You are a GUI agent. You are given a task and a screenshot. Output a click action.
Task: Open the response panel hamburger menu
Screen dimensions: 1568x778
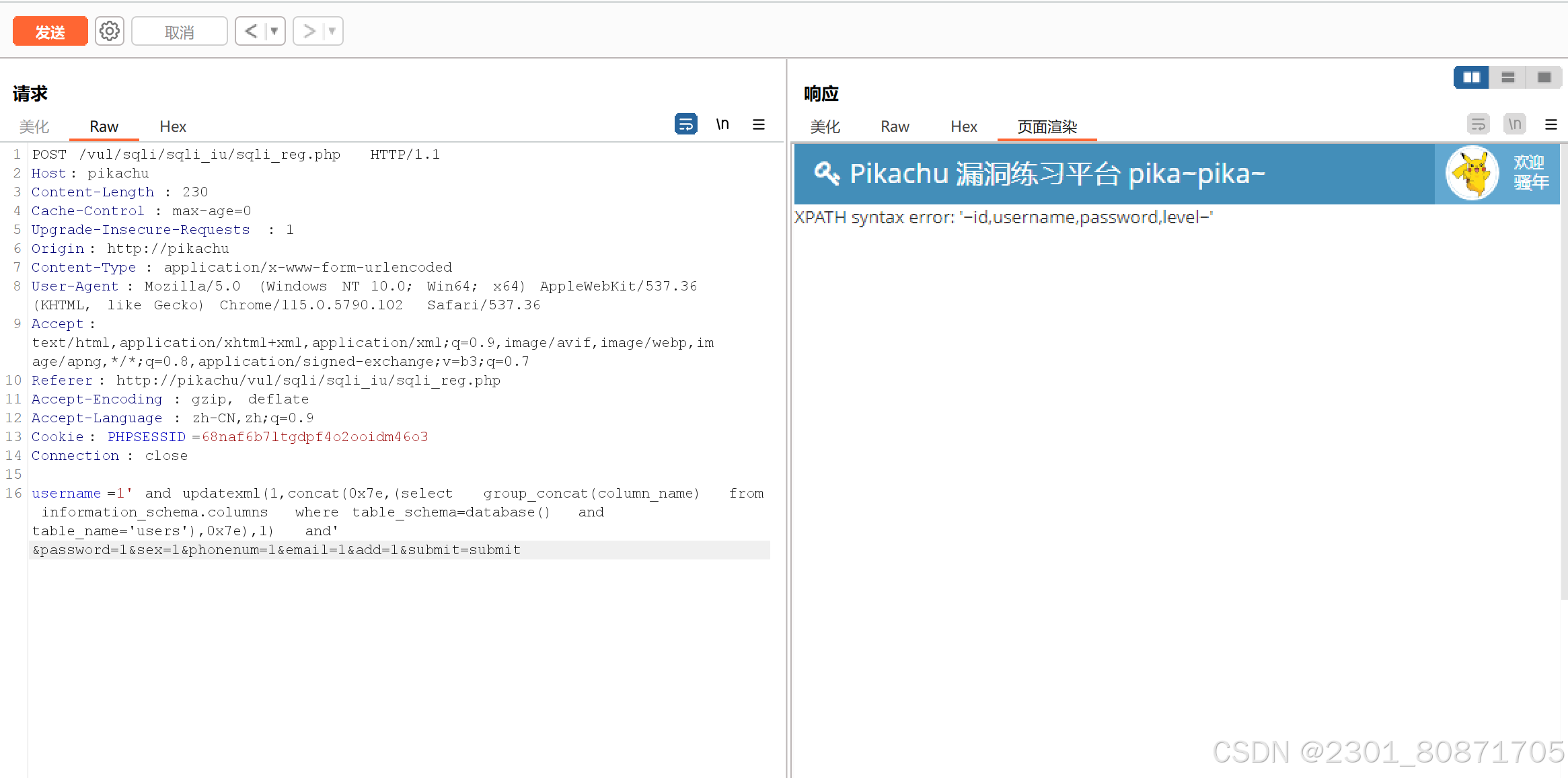click(1551, 124)
